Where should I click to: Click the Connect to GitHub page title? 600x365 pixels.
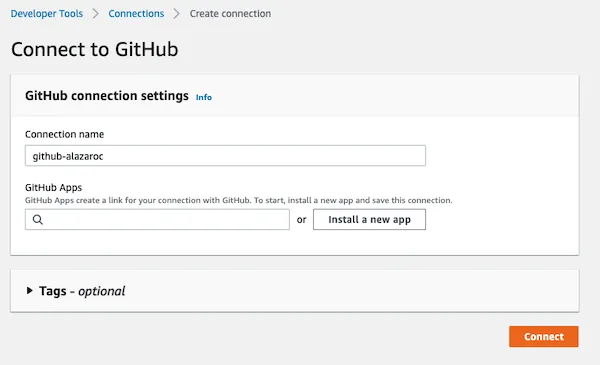click(x=95, y=49)
